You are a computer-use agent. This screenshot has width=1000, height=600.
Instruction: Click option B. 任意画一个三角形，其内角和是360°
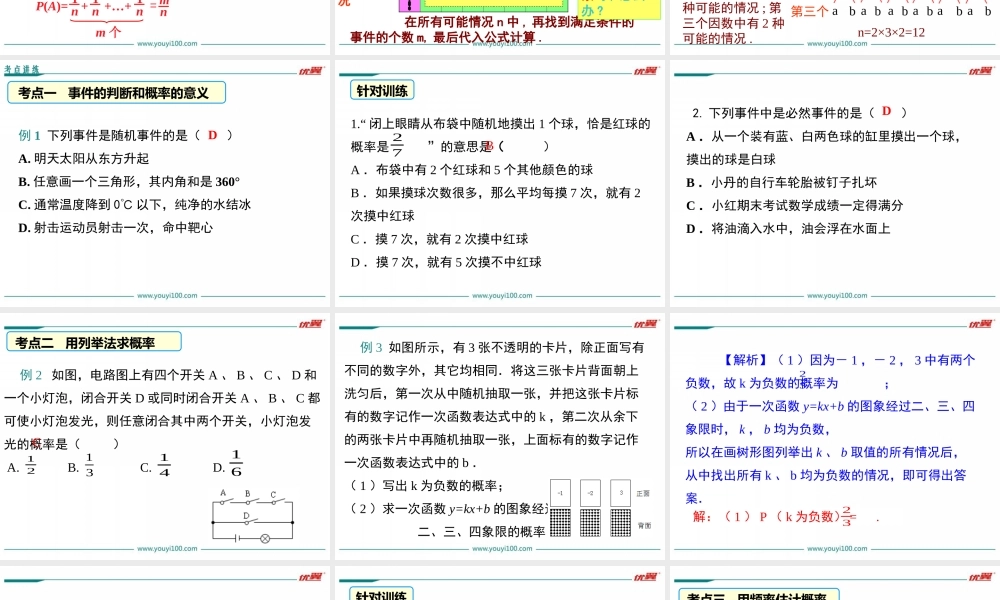pyautogui.click(x=129, y=182)
